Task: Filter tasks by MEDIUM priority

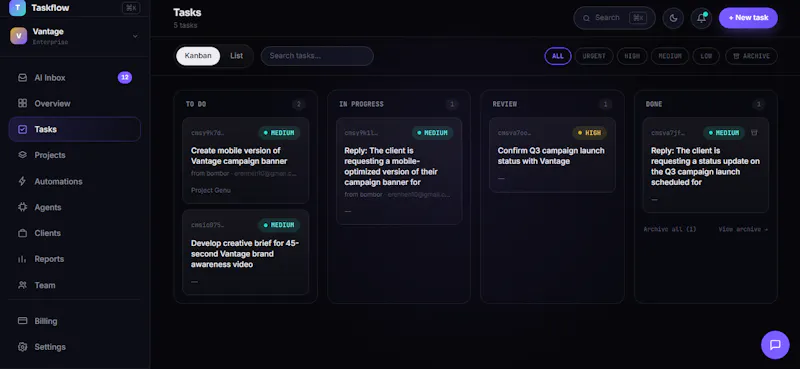Action: click(x=670, y=56)
